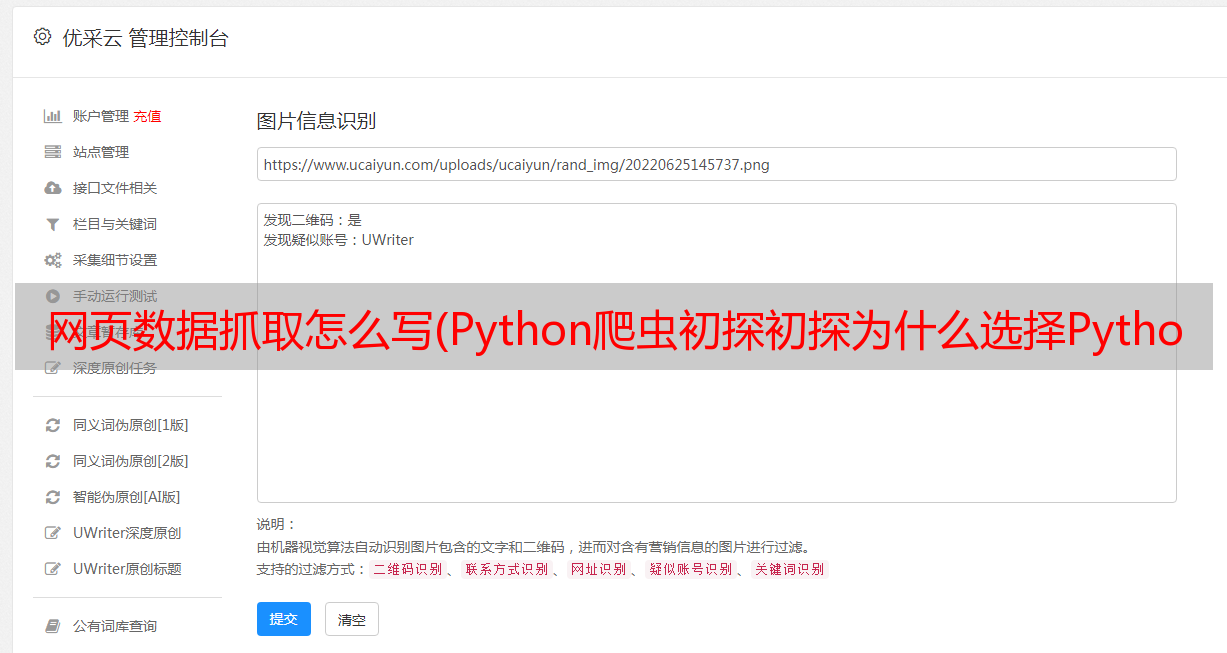Open 采集细节设置 menu item

coord(115,260)
